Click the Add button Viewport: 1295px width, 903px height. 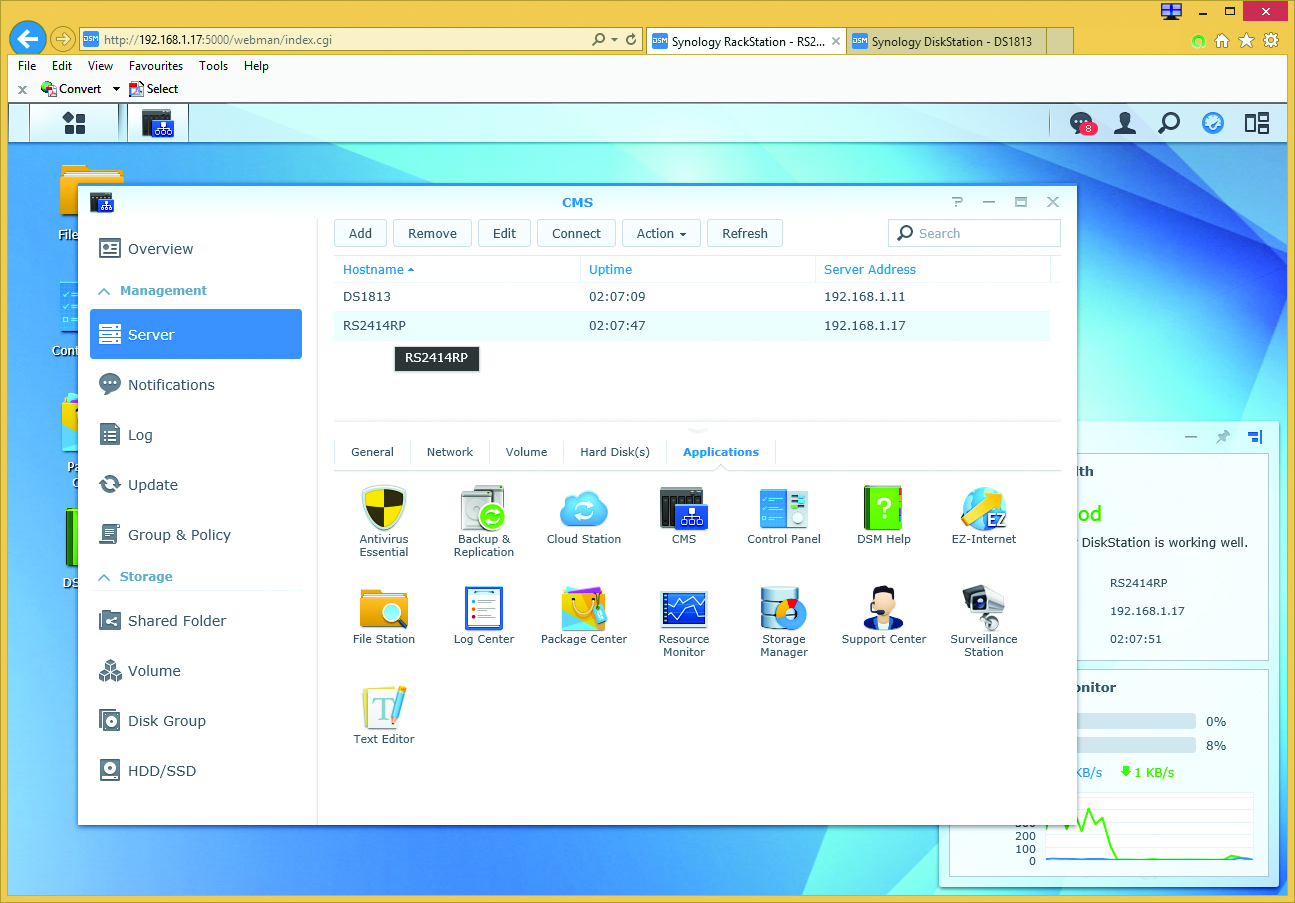361,233
